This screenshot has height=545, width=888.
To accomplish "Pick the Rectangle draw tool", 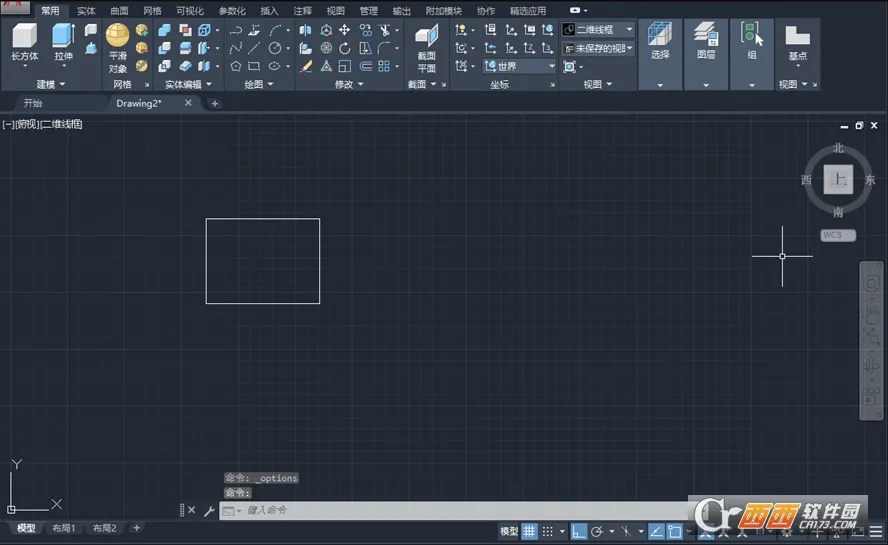I will point(254,66).
